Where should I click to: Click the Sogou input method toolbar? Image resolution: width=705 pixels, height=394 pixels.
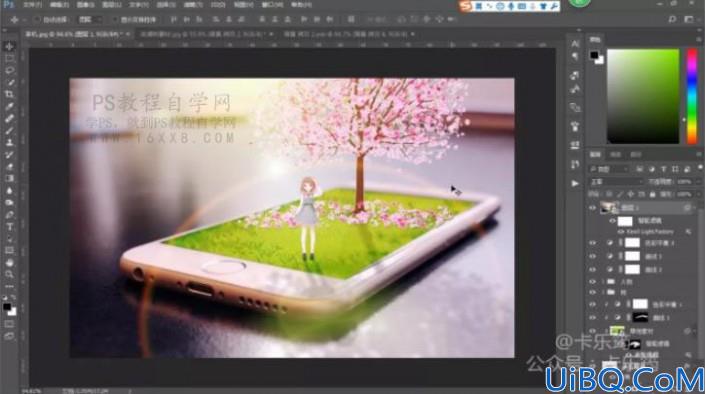coord(509,6)
